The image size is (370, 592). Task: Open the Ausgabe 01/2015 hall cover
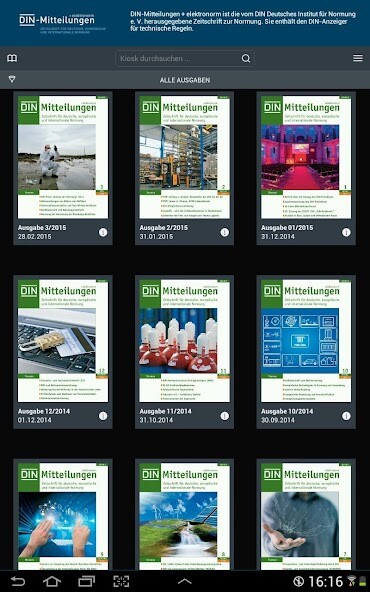click(306, 157)
